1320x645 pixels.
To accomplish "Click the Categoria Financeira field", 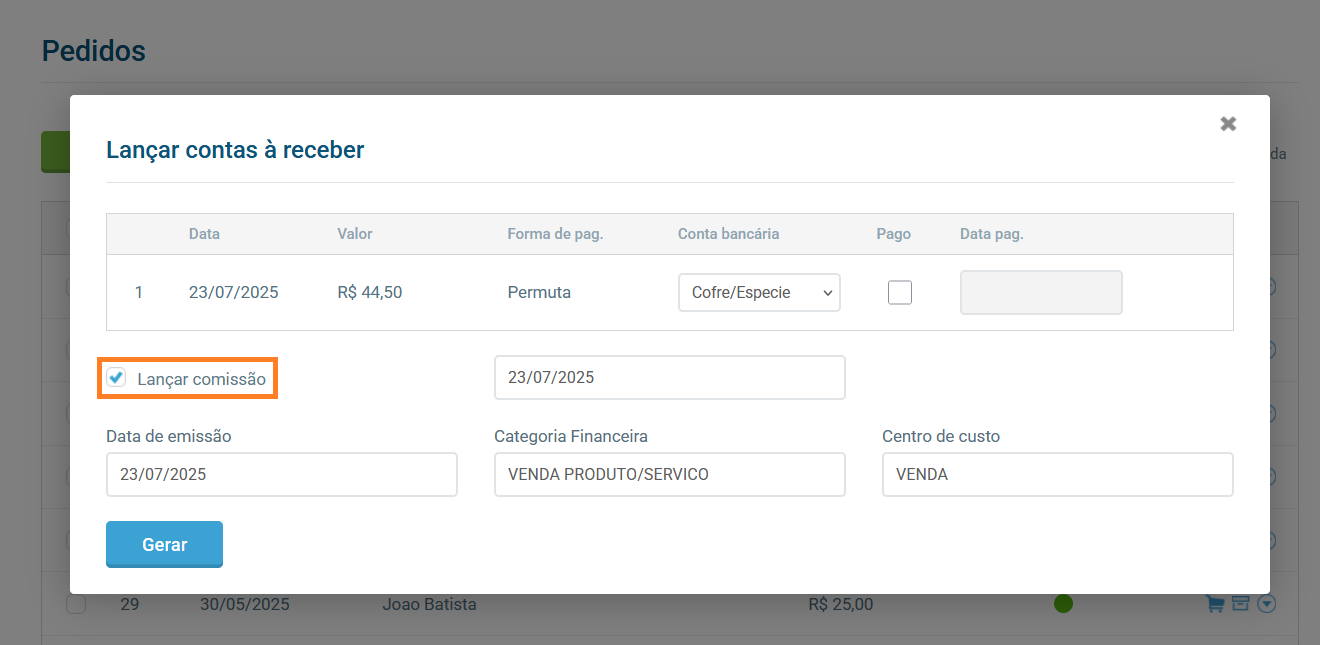I will [x=669, y=475].
